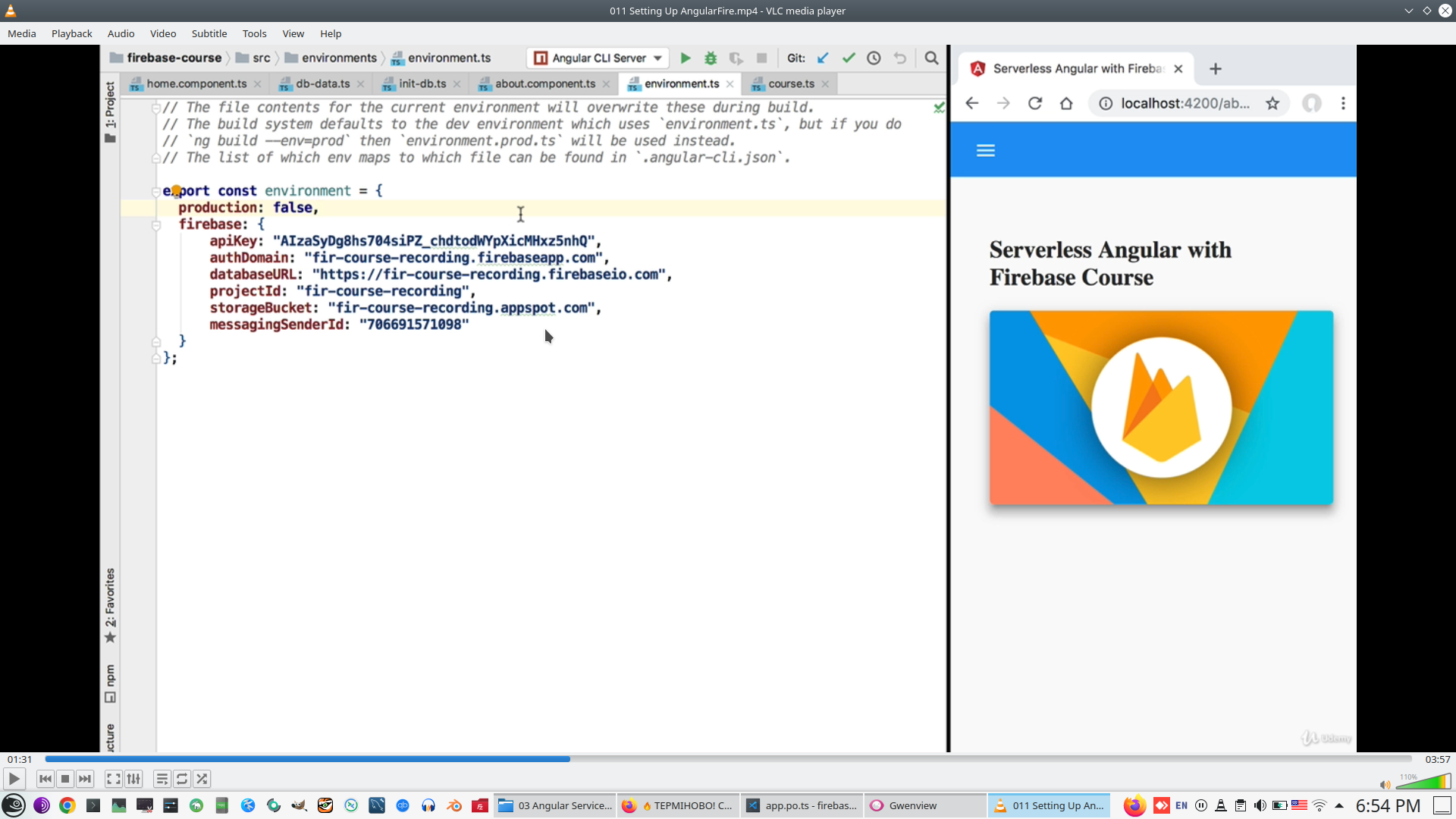Switch to Gwenview taskbar window
The height and width of the screenshot is (819, 1456).
(912, 805)
